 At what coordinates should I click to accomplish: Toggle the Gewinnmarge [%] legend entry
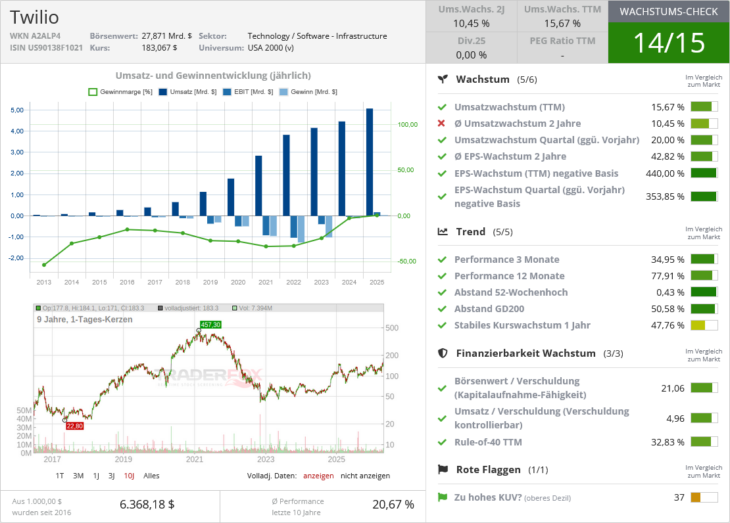click(x=120, y=92)
